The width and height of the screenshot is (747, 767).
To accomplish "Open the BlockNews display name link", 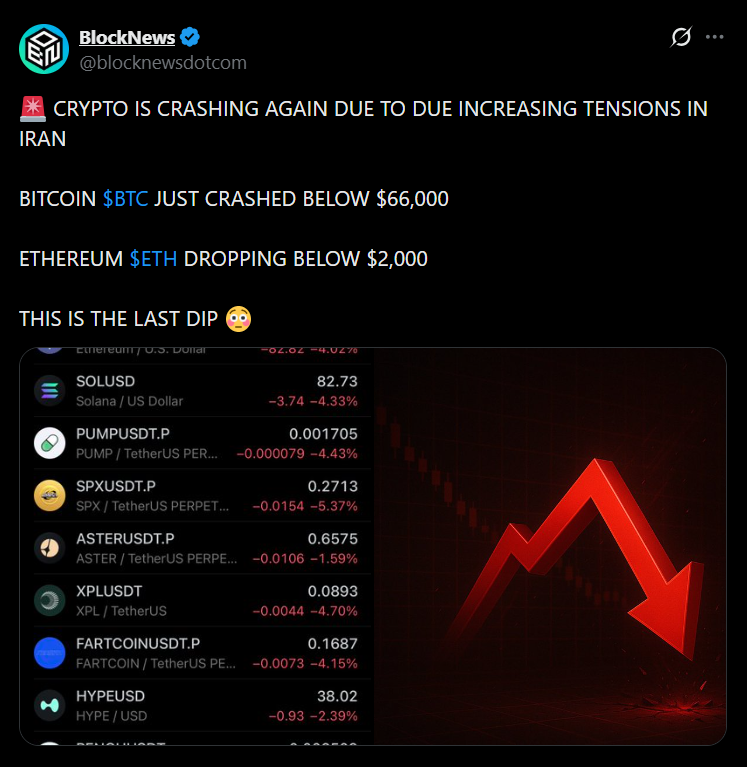I will point(127,38).
